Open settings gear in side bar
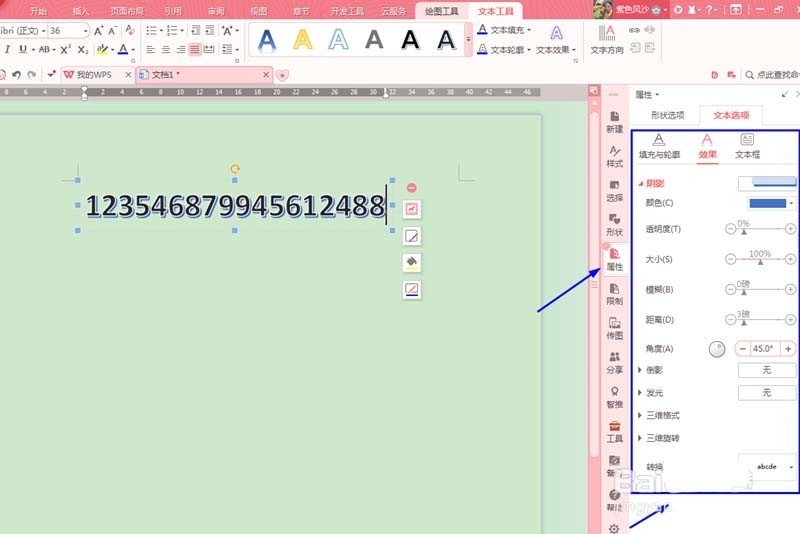800x534 pixels. pyautogui.click(x=614, y=528)
